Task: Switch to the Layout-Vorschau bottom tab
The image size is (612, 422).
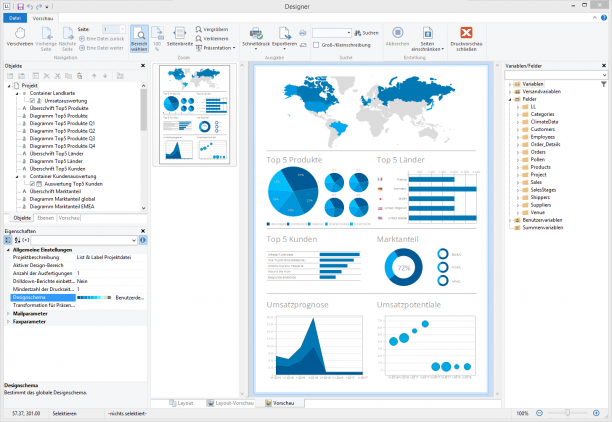Action: (x=230, y=403)
